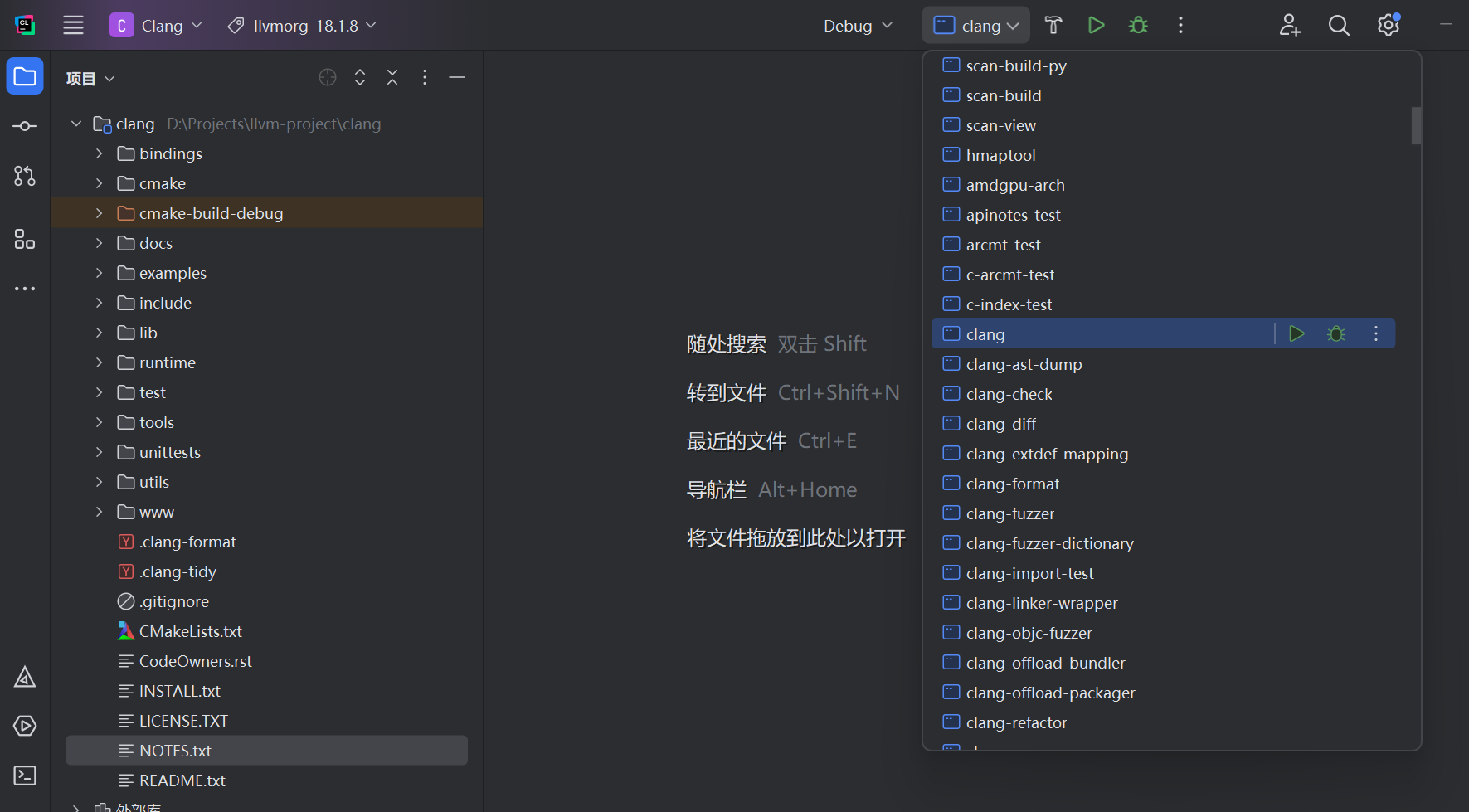Select clang-format configuration
The image size is (1469, 812).
tap(1164, 484)
